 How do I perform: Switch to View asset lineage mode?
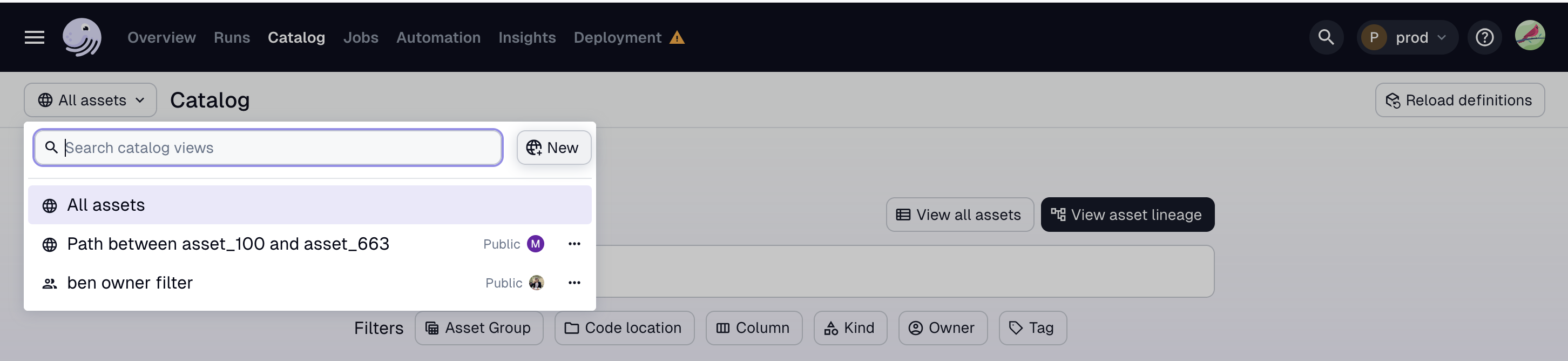click(1127, 215)
